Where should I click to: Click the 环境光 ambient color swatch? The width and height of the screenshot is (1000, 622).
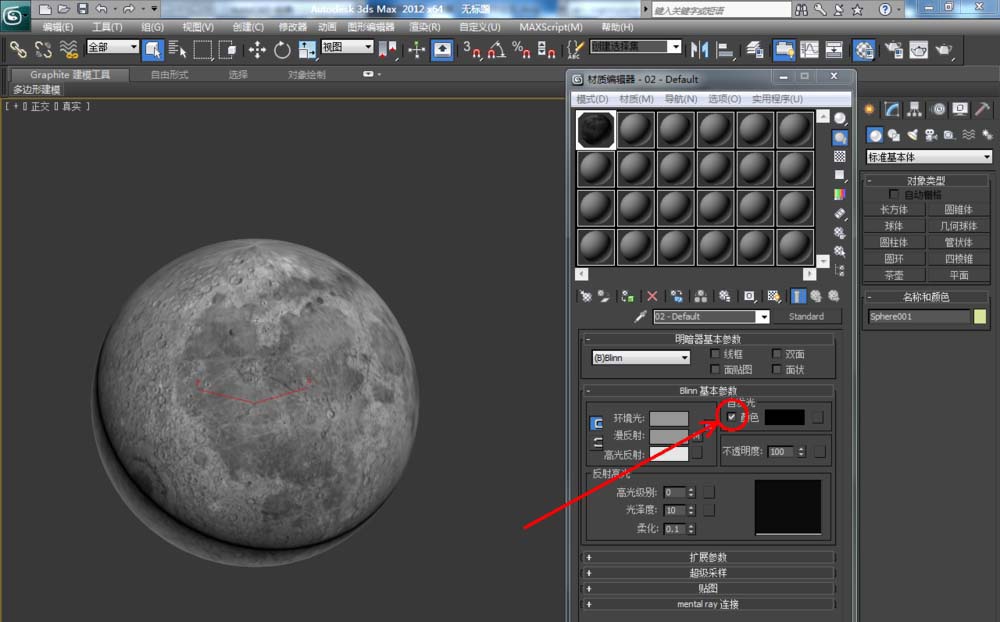click(668, 418)
